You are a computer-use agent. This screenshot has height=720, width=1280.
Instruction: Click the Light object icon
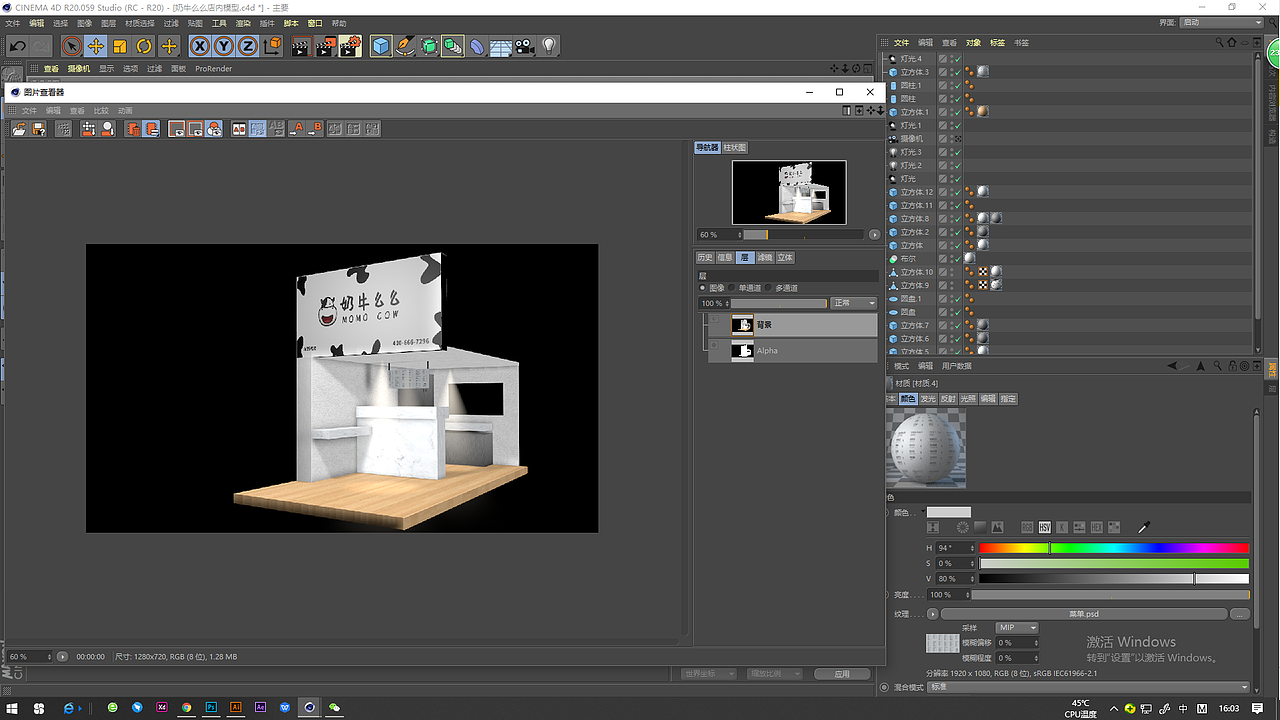tap(549, 46)
